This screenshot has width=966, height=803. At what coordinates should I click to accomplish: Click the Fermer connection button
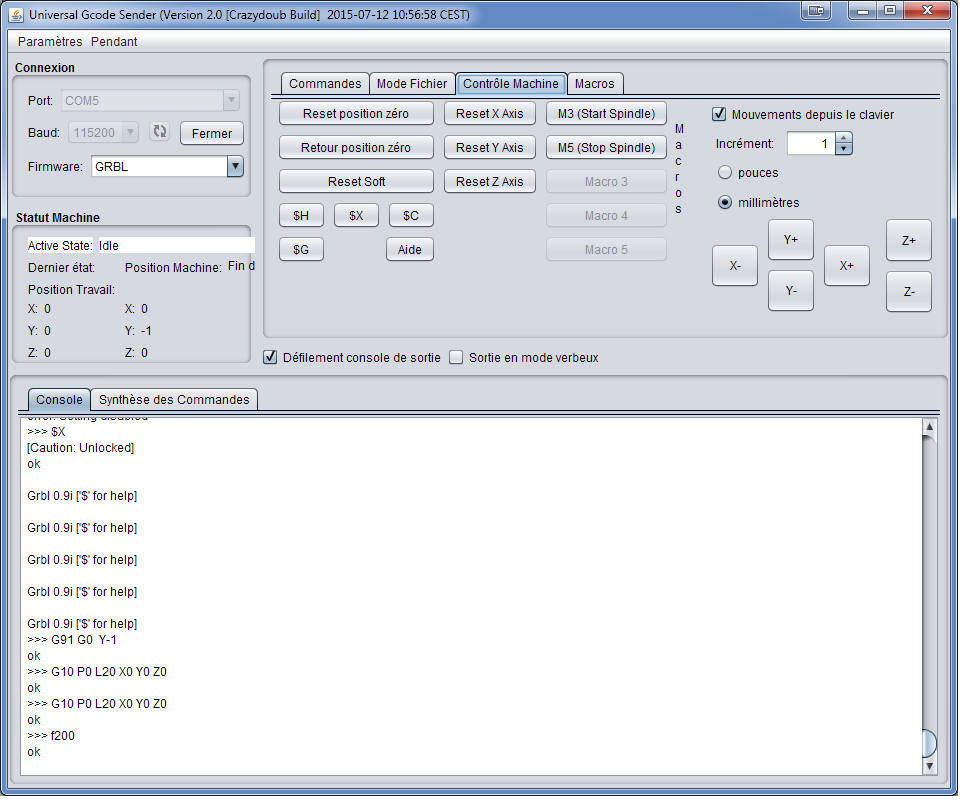tap(214, 134)
